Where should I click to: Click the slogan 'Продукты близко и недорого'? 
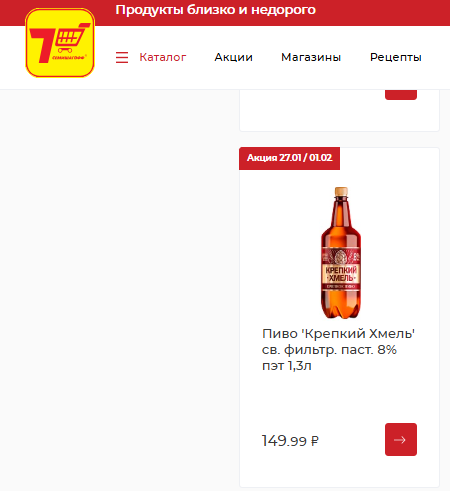216,10
